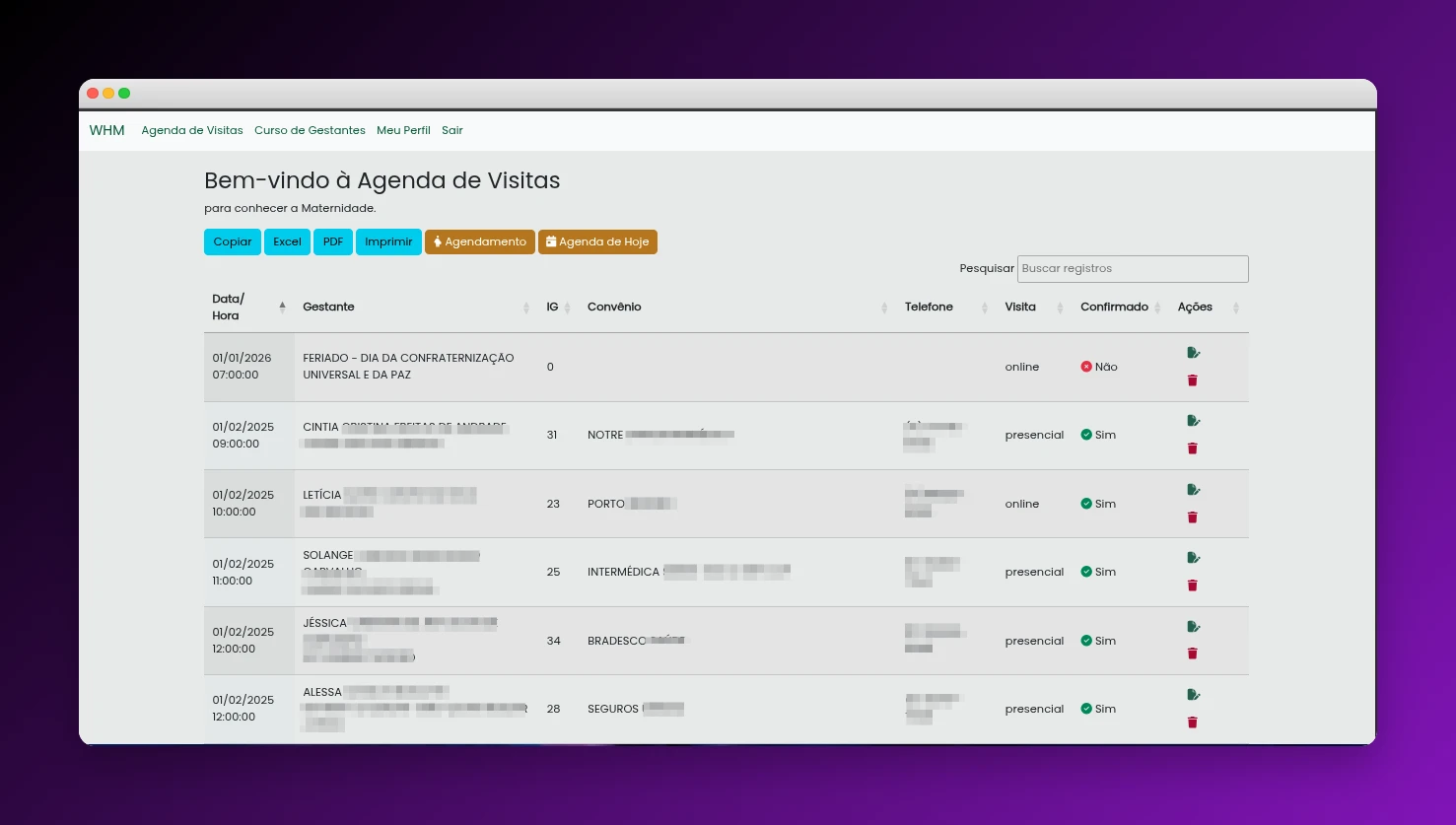Edit the FERIADO 01/01/2026 entry
The width and height of the screenshot is (1456, 825).
coord(1194,353)
